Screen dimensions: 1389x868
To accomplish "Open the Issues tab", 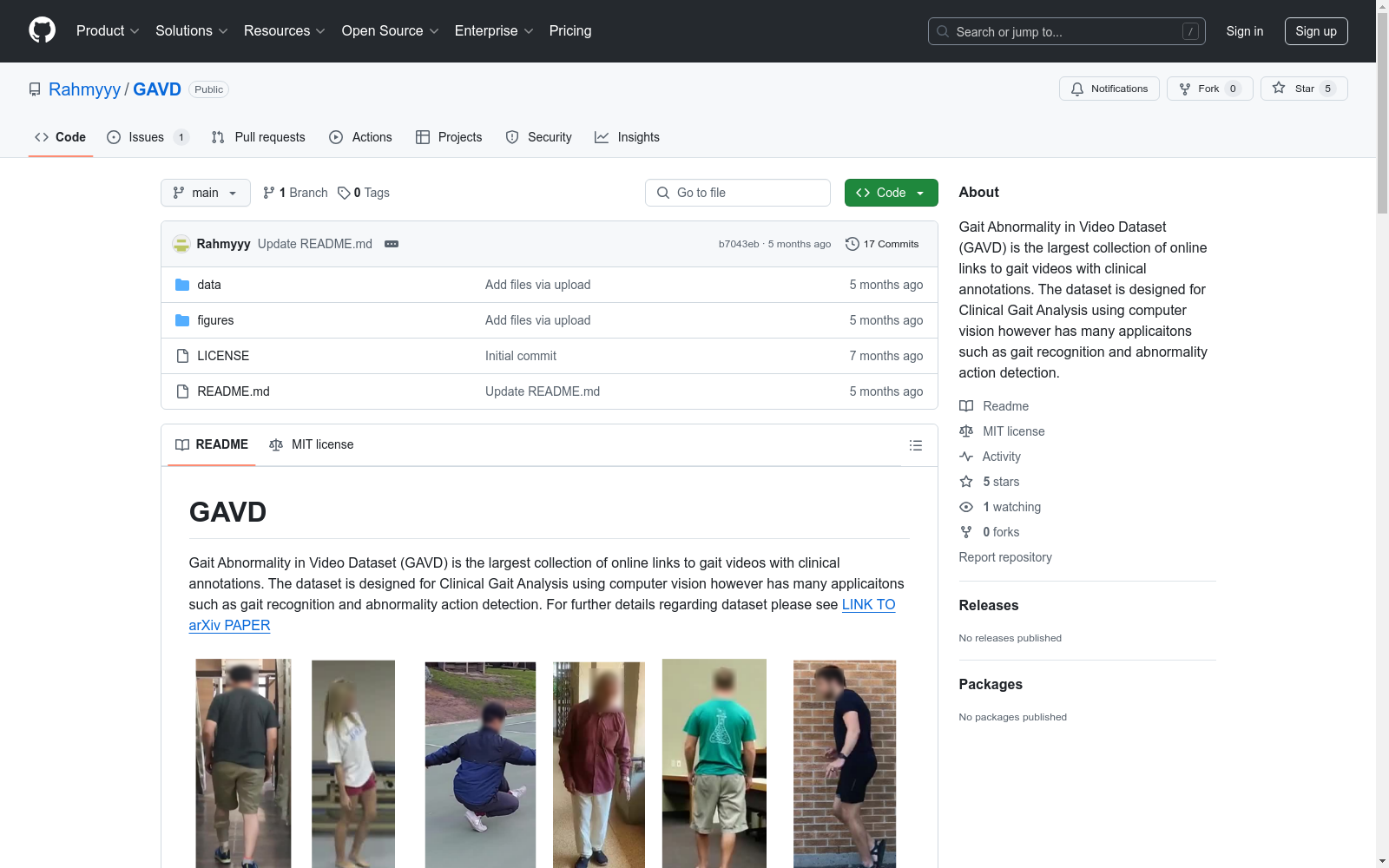I will pyautogui.click(x=148, y=137).
